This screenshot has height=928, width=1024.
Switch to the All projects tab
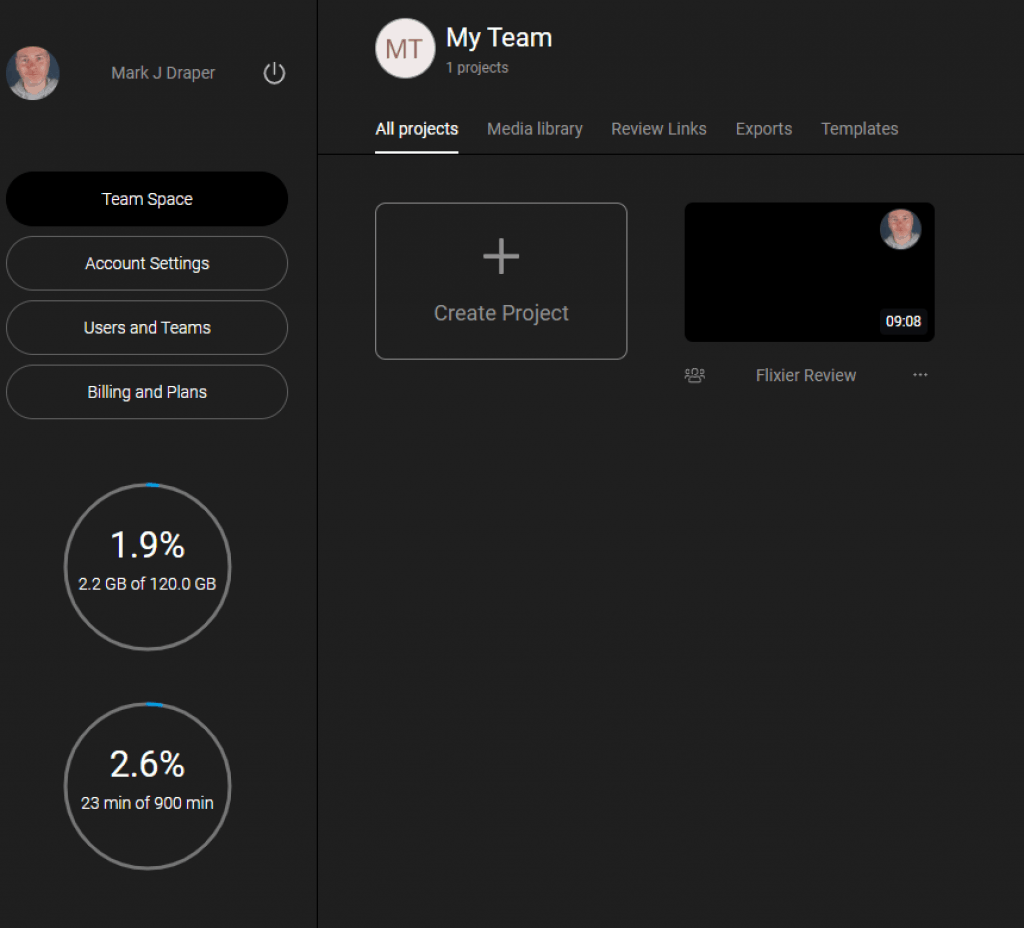tap(417, 129)
